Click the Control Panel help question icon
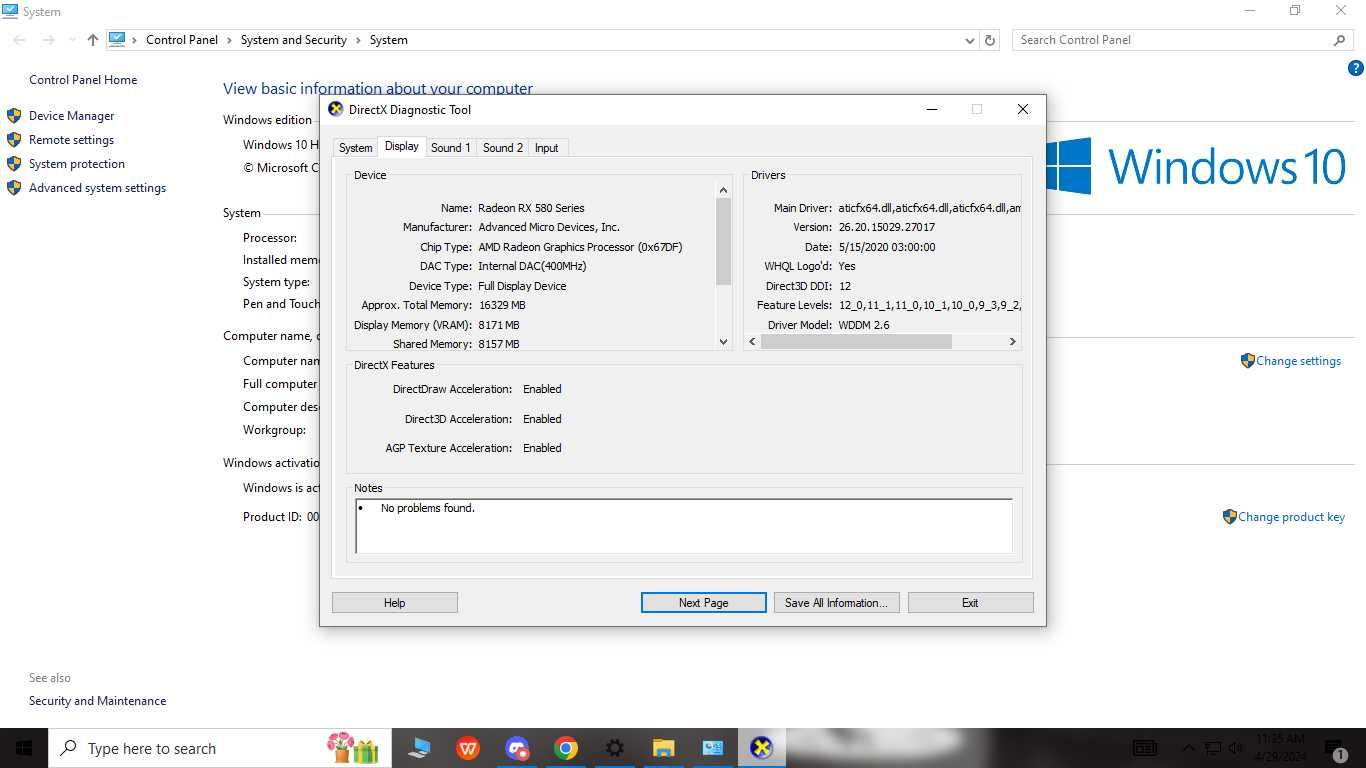Screen dimensions: 1366x768 (1356, 69)
